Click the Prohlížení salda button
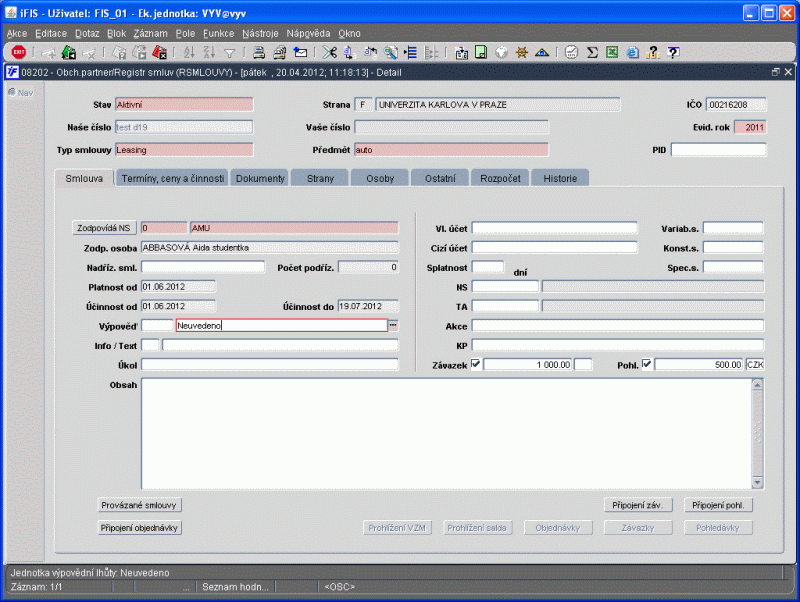This screenshot has width=800, height=602. pyautogui.click(x=477, y=528)
